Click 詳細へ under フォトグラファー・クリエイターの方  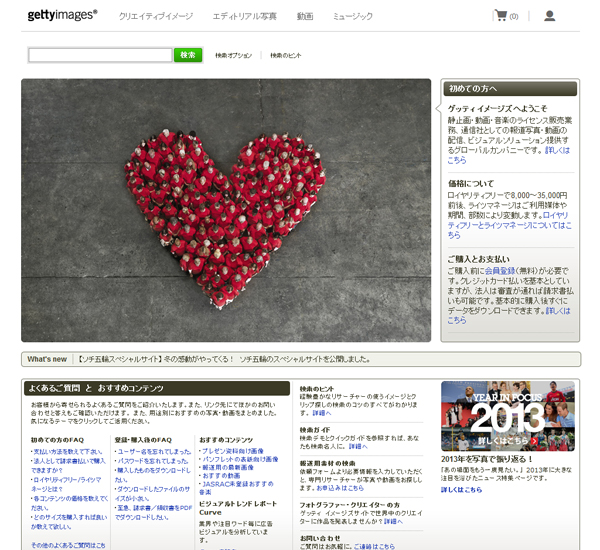tap(393, 521)
